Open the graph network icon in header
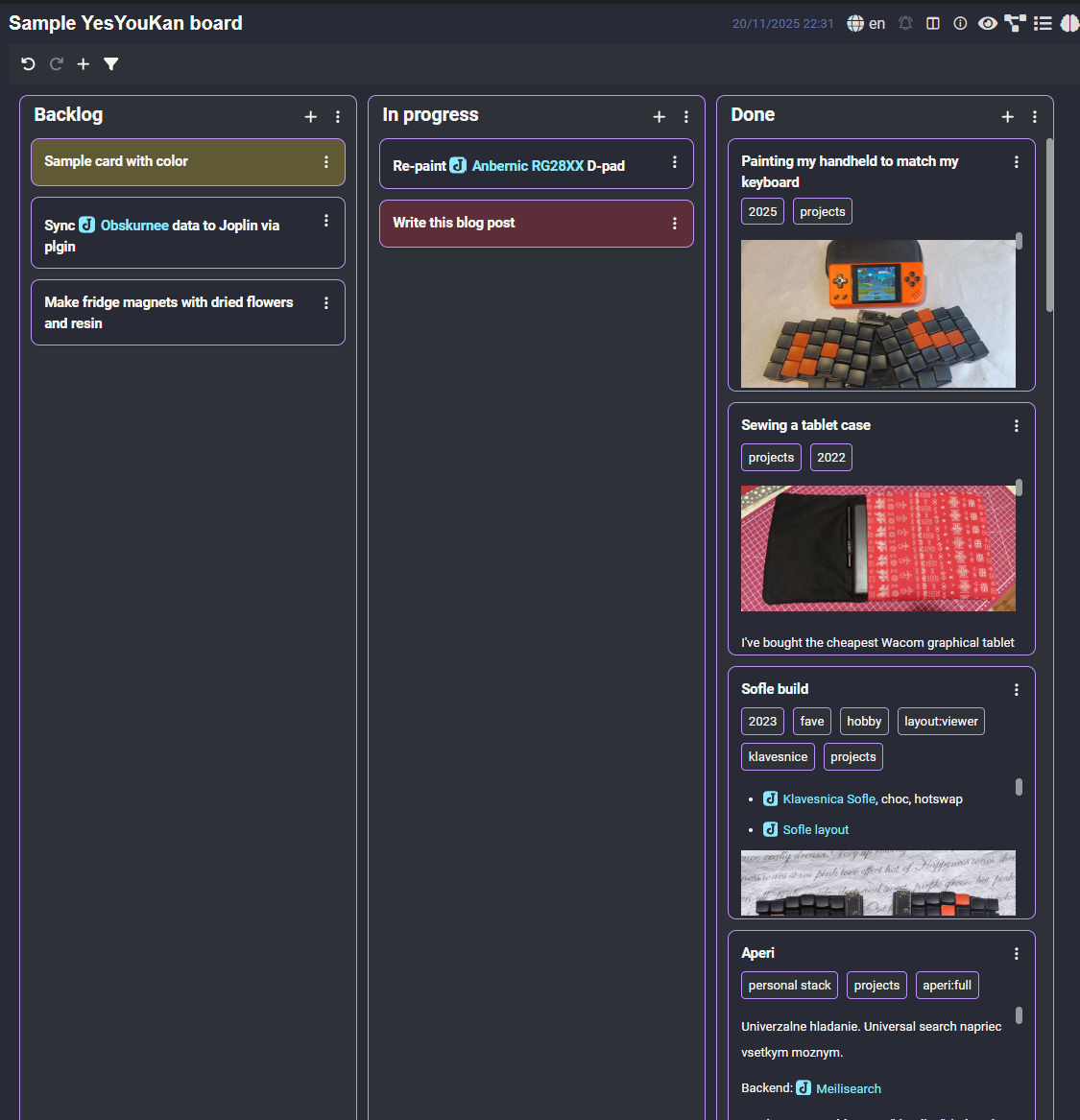1080x1120 pixels. pos(1015,24)
